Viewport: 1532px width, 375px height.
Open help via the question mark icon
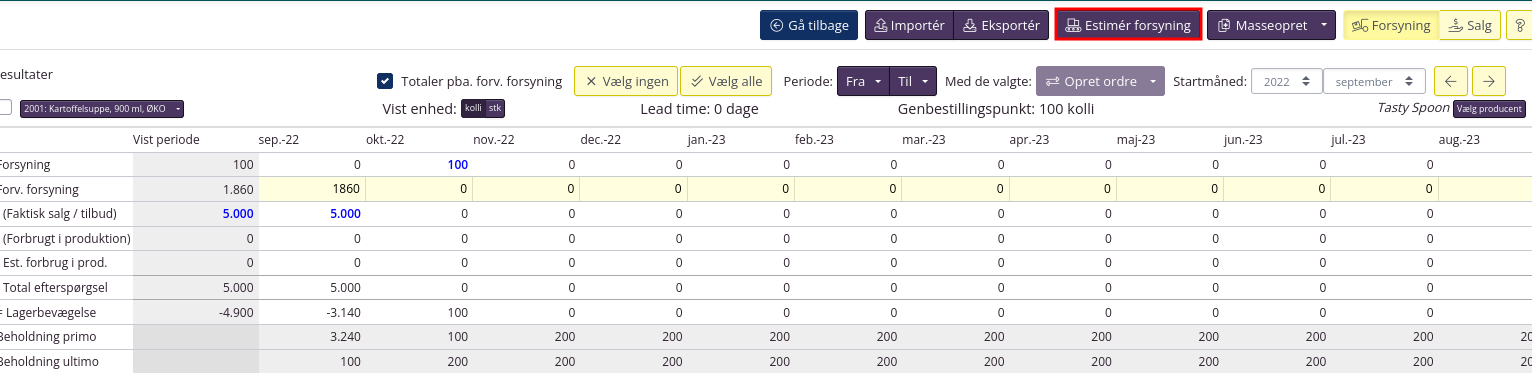click(x=1520, y=25)
